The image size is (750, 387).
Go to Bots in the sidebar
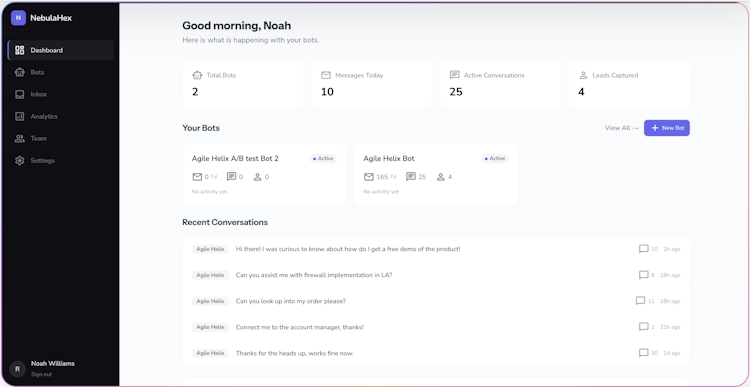click(x=61, y=72)
